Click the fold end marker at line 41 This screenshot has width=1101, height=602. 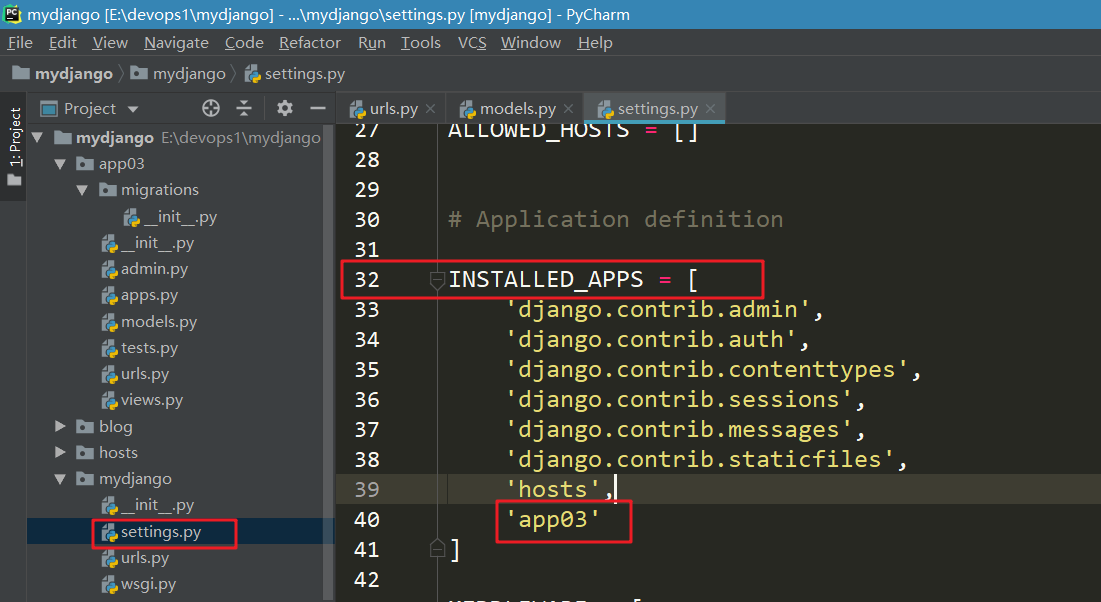tap(437, 549)
